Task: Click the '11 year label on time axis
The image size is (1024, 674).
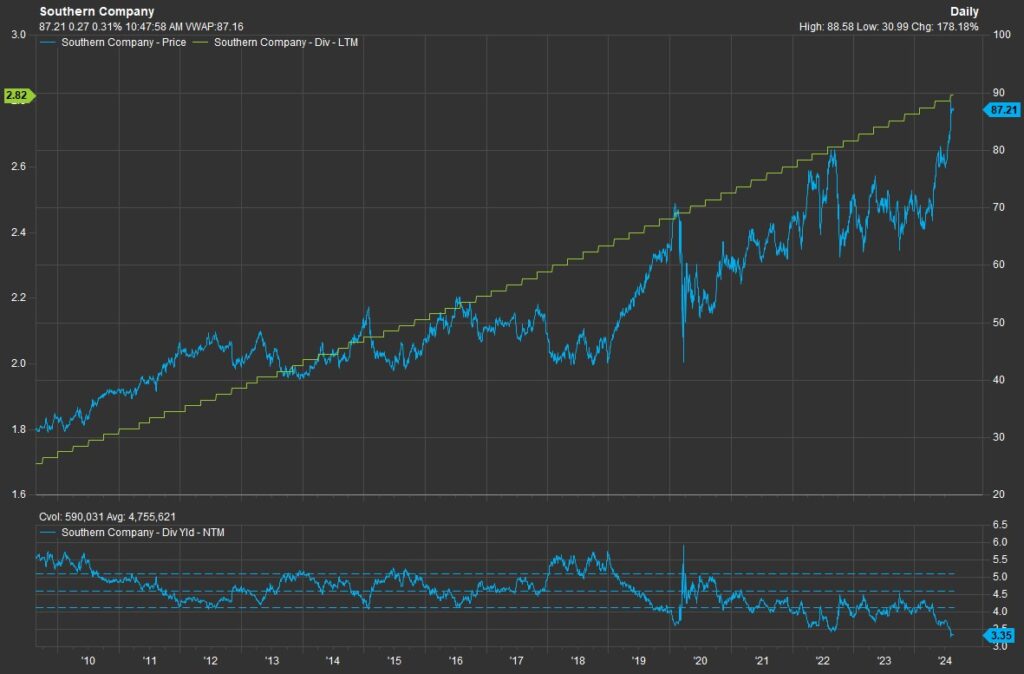Action: (x=150, y=660)
